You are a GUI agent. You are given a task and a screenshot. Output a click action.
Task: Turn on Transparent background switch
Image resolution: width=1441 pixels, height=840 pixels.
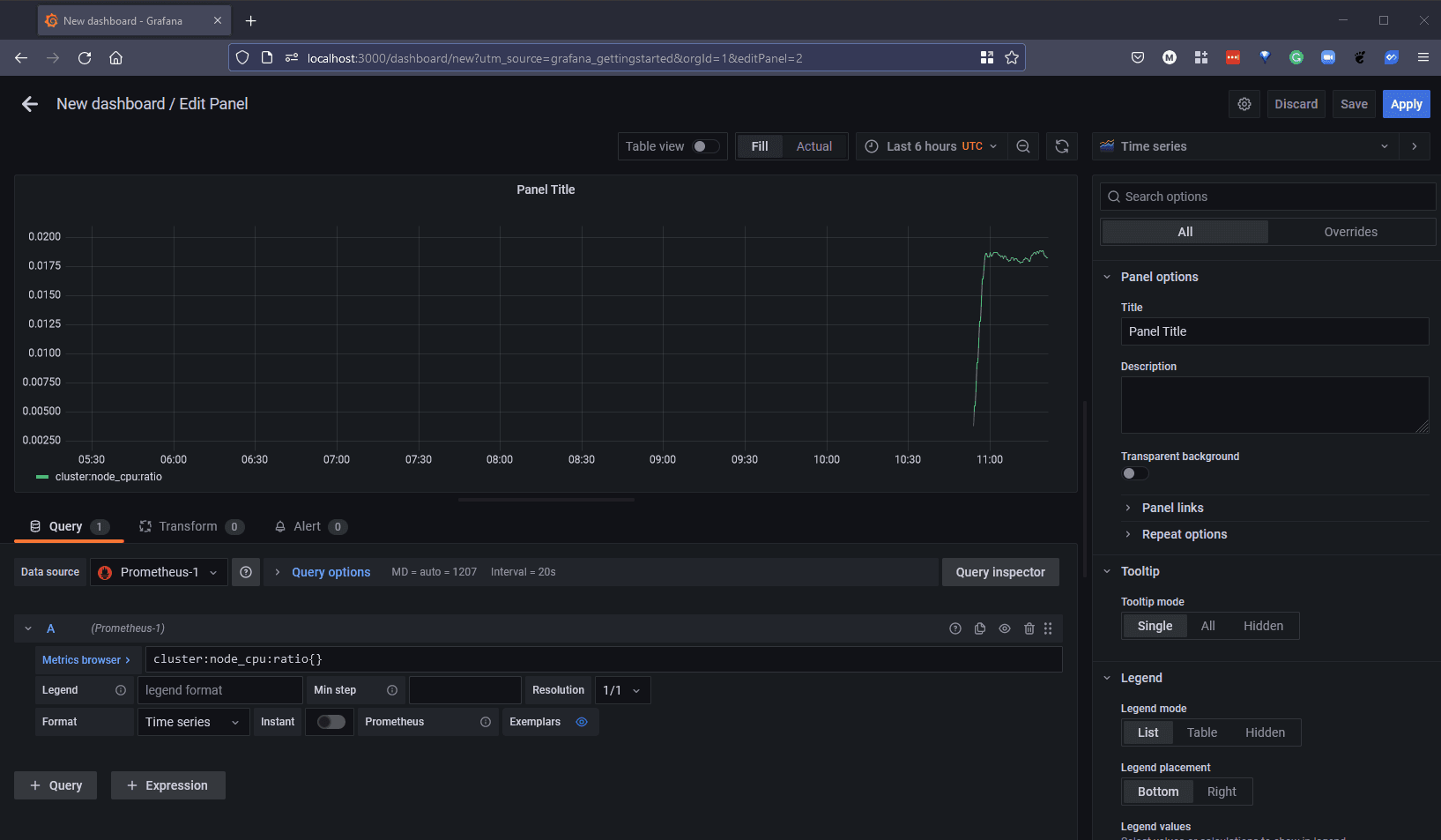[1134, 473]
